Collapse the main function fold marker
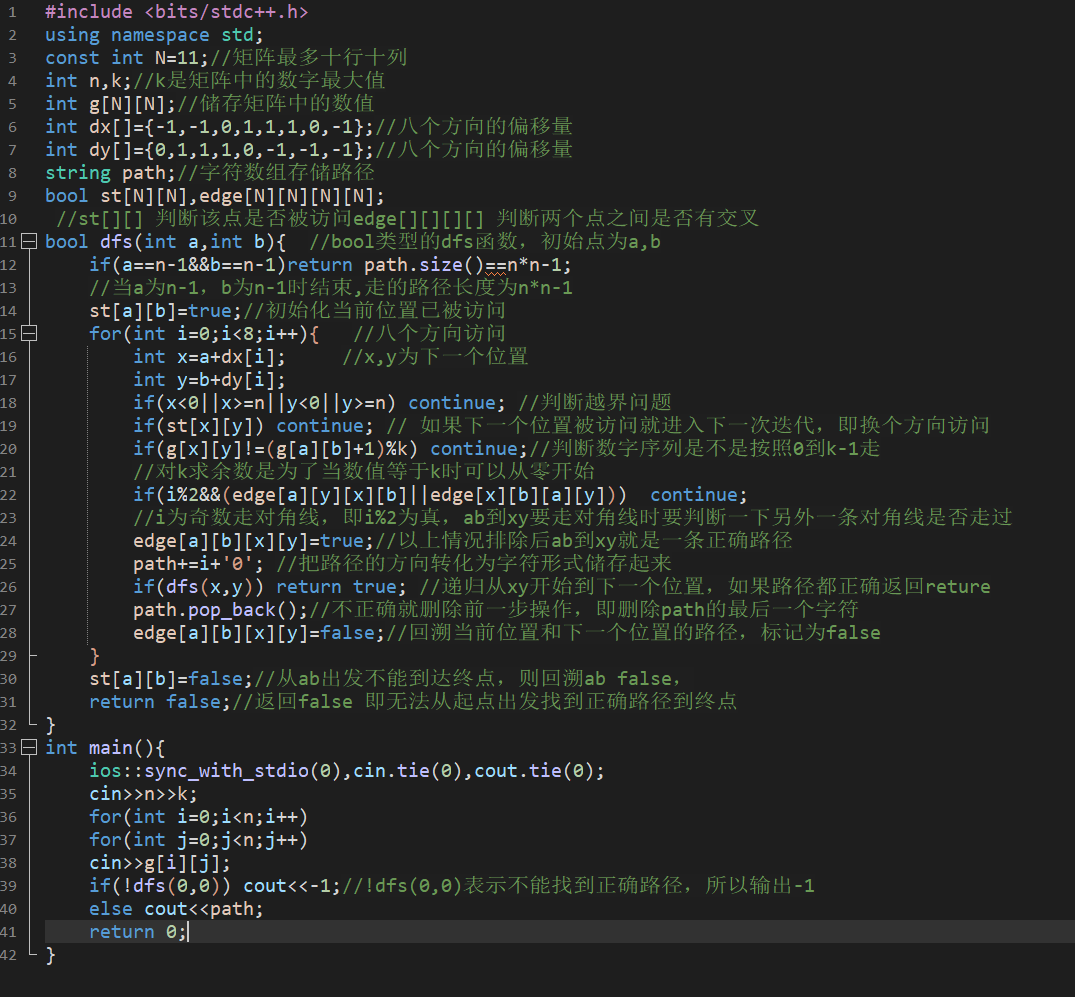Screen dimensions: 1075x997 click(27, 748)
